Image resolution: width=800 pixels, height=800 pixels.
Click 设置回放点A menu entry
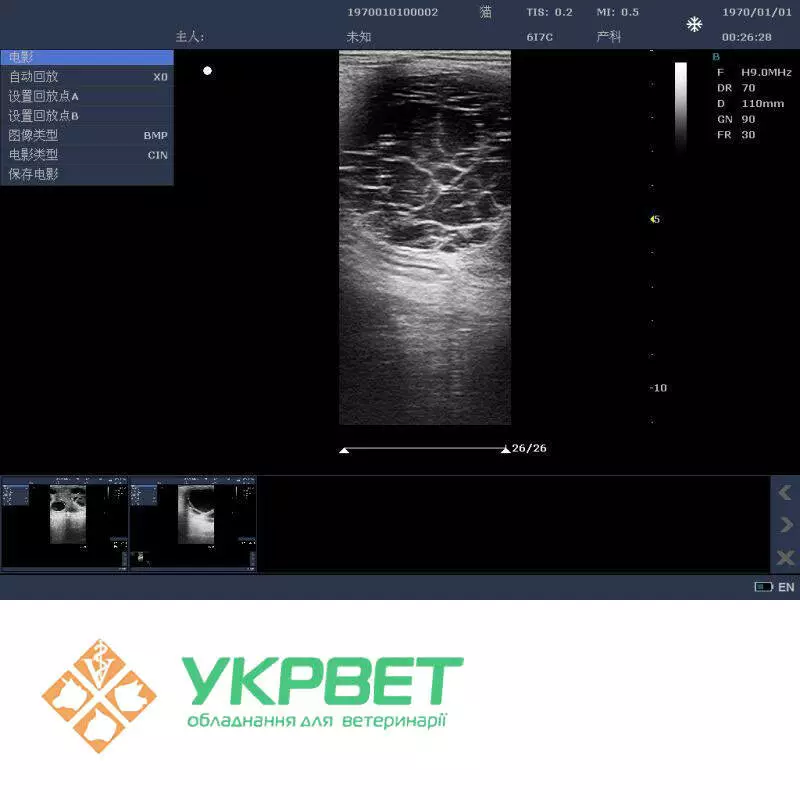pos(87,96)
